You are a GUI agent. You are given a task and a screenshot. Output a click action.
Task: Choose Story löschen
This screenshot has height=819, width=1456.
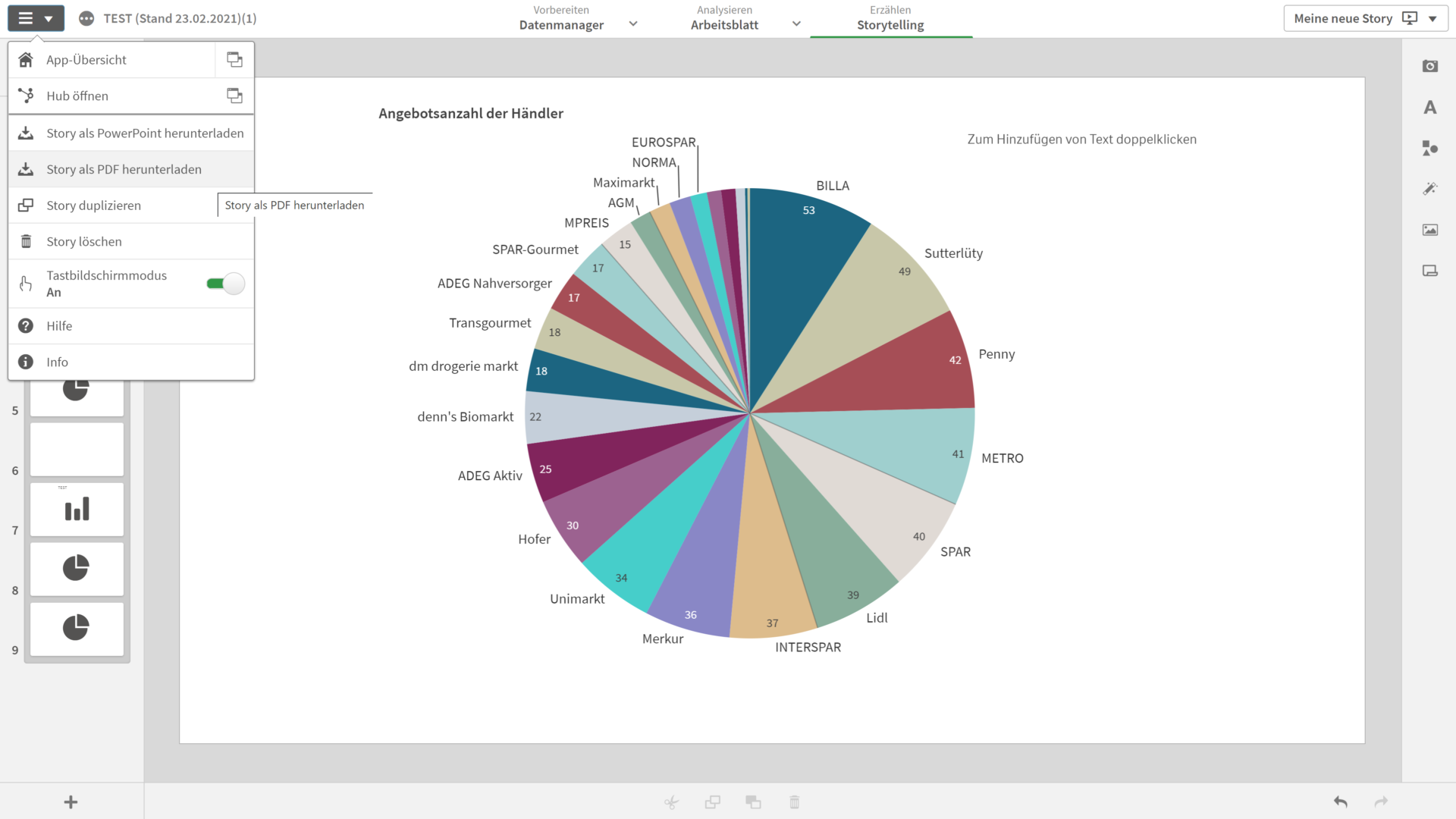tap(130, 241)
